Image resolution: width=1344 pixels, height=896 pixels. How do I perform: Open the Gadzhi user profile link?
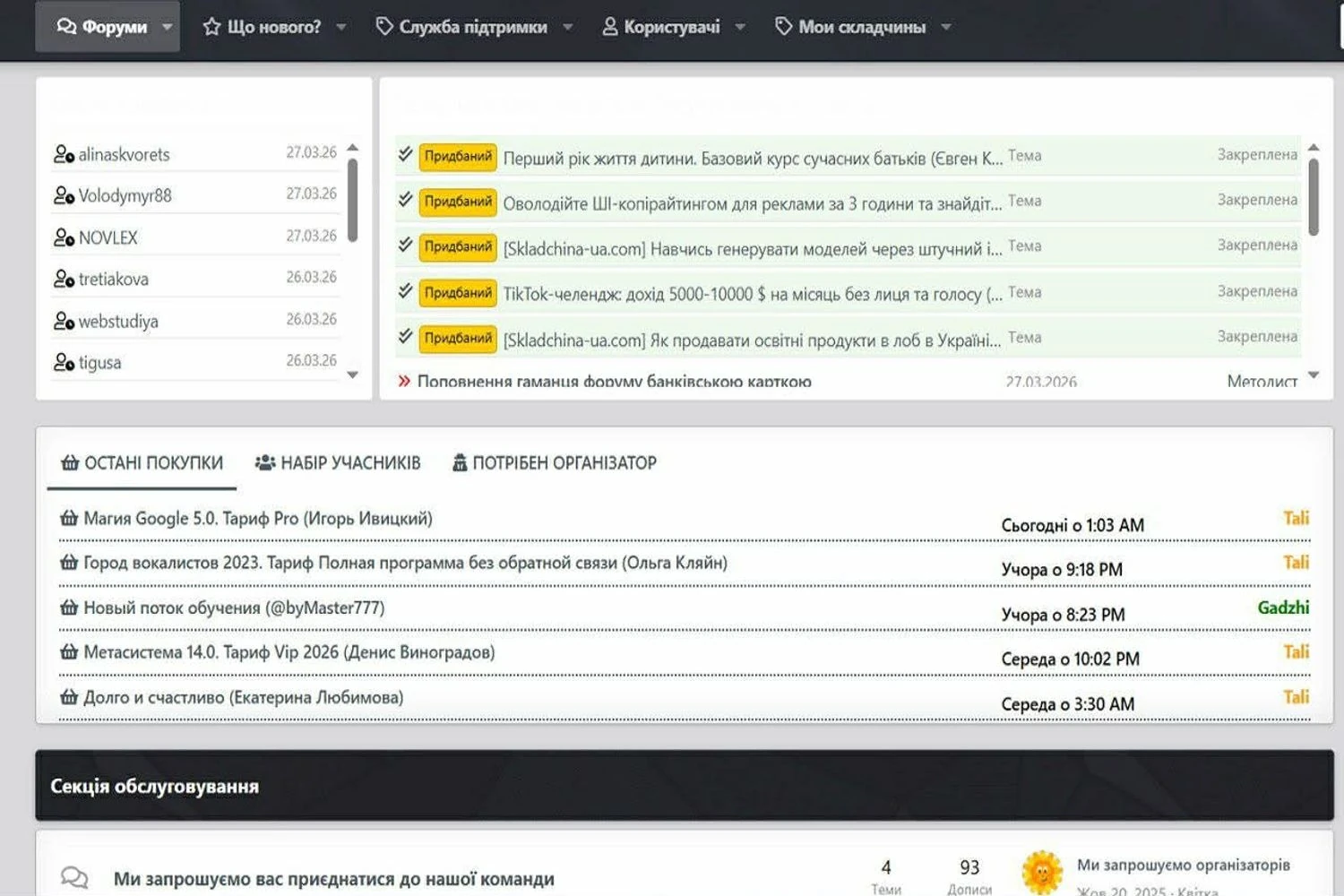(1282, 607)
